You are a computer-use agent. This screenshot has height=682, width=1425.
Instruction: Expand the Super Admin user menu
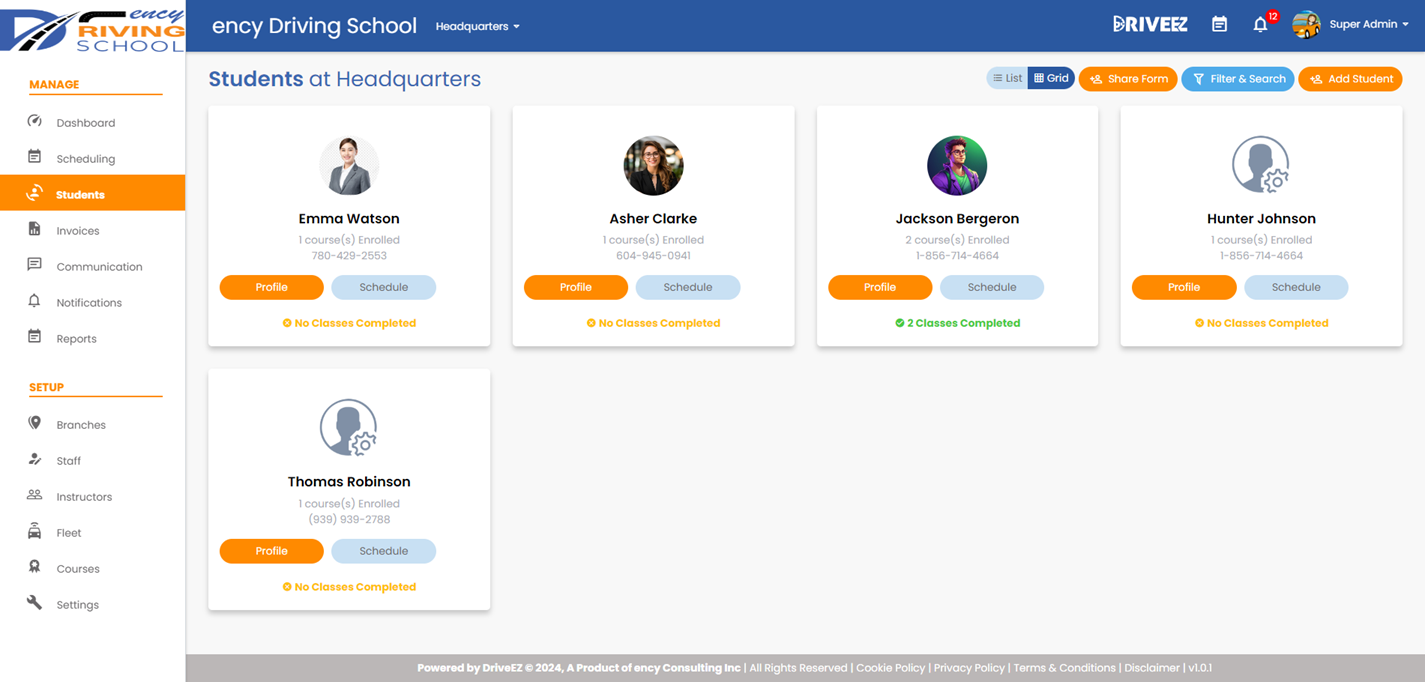coord(1369,25)
